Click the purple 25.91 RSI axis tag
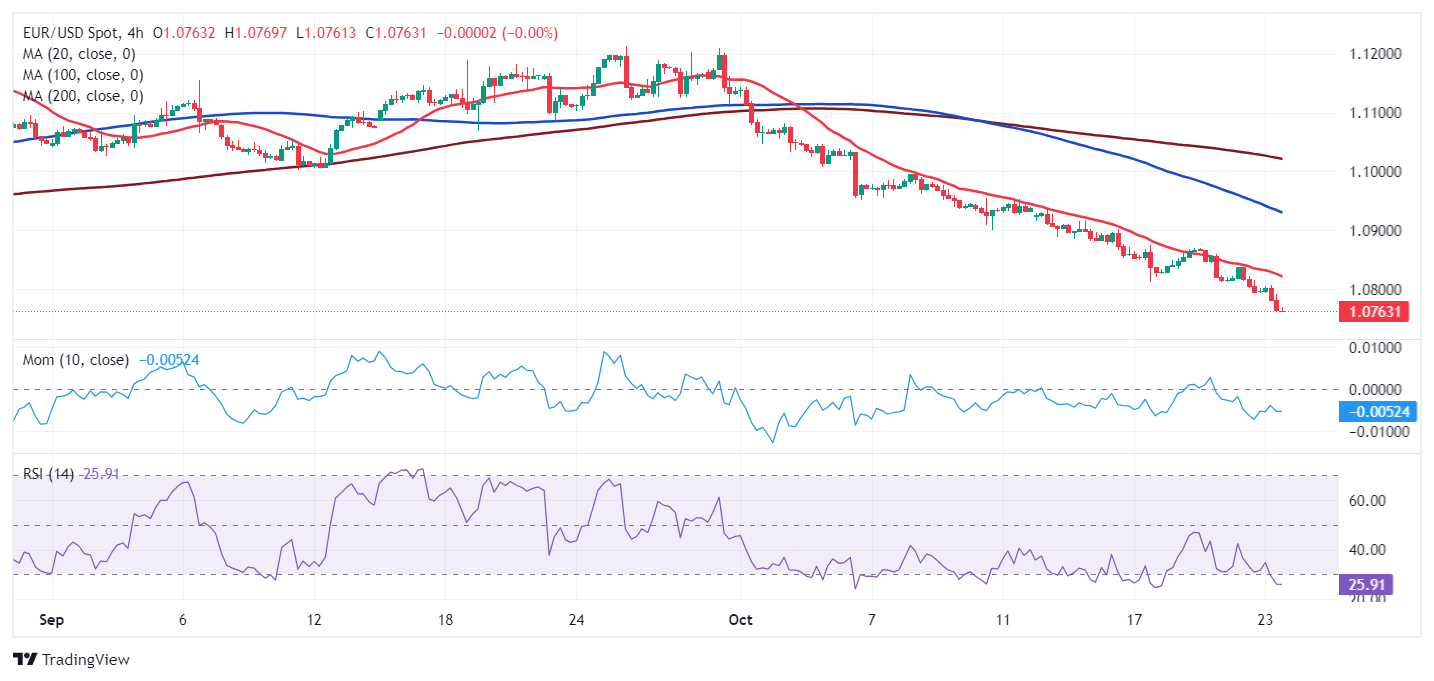1434x681 pixels. click(x=1364, y=584)
